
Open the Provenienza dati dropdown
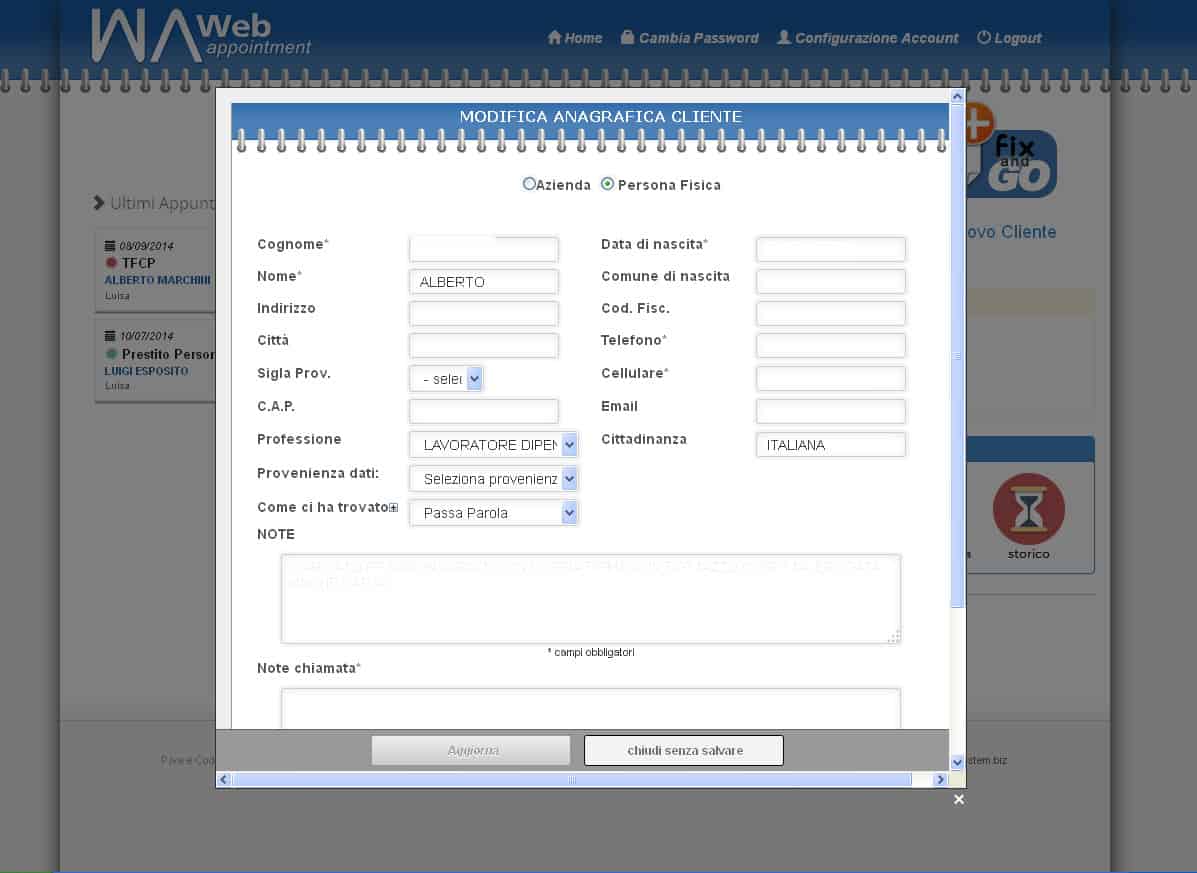click(493, 479)
